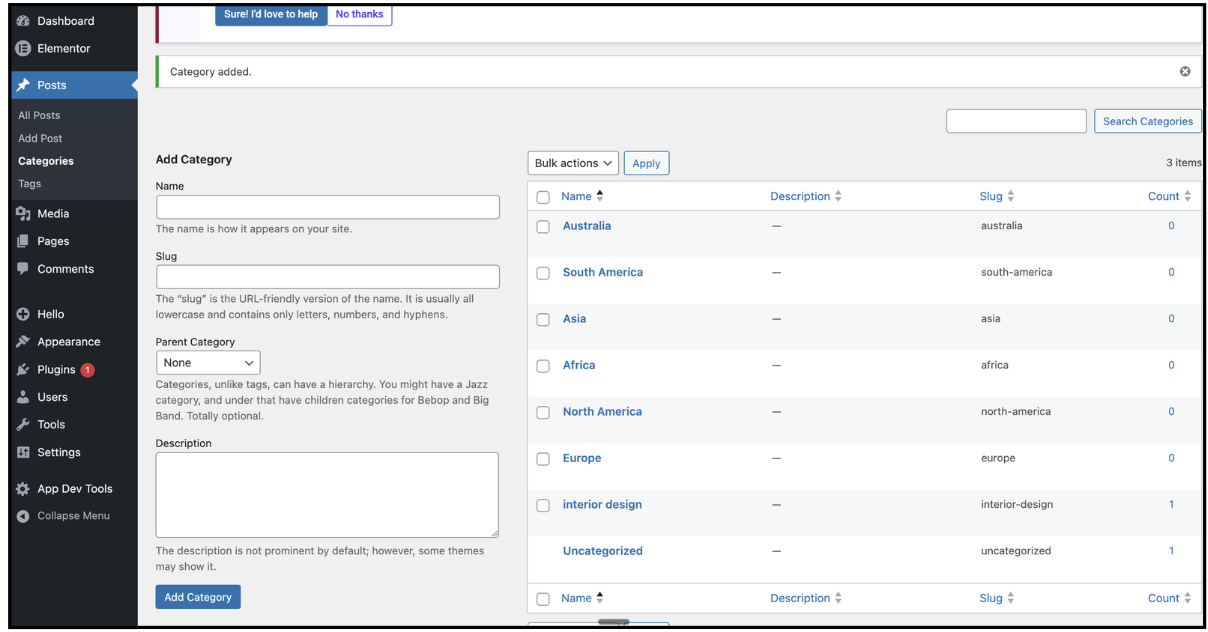The image size is (1208, 632).
Task: Check the Australia category checkbox
Action: coord(543,227)
